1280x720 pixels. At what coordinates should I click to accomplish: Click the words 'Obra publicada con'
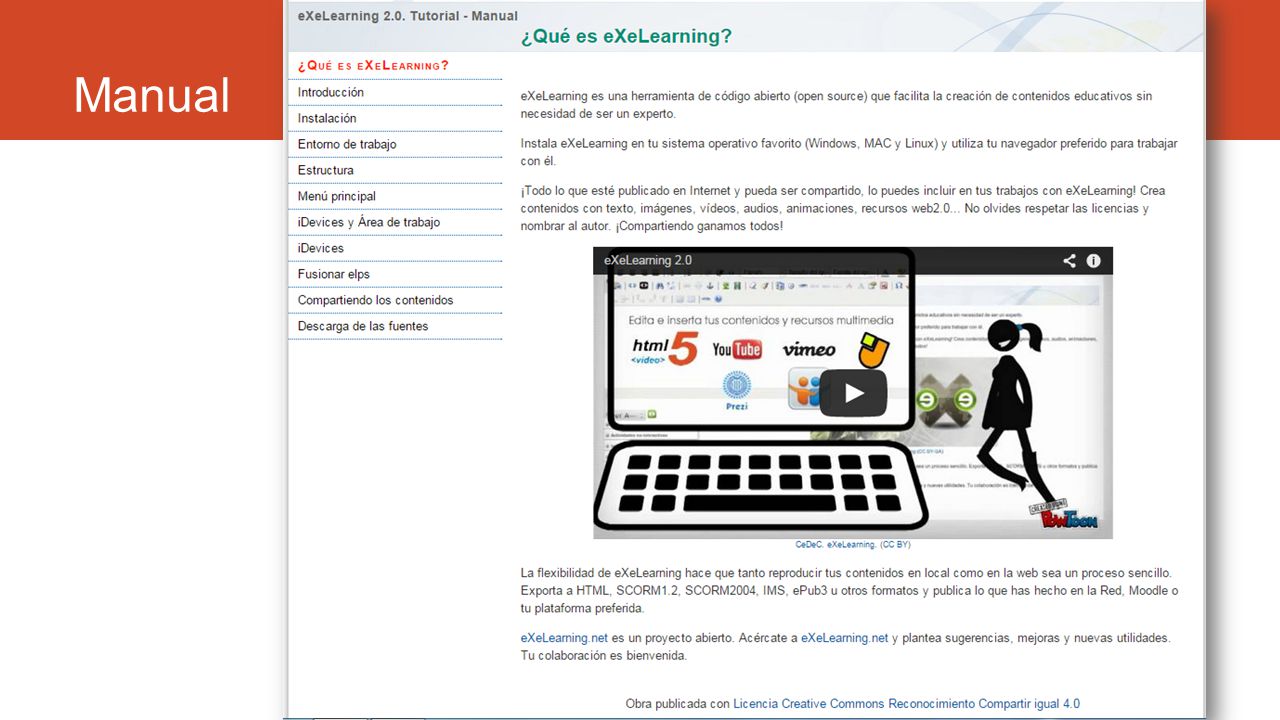678,704
